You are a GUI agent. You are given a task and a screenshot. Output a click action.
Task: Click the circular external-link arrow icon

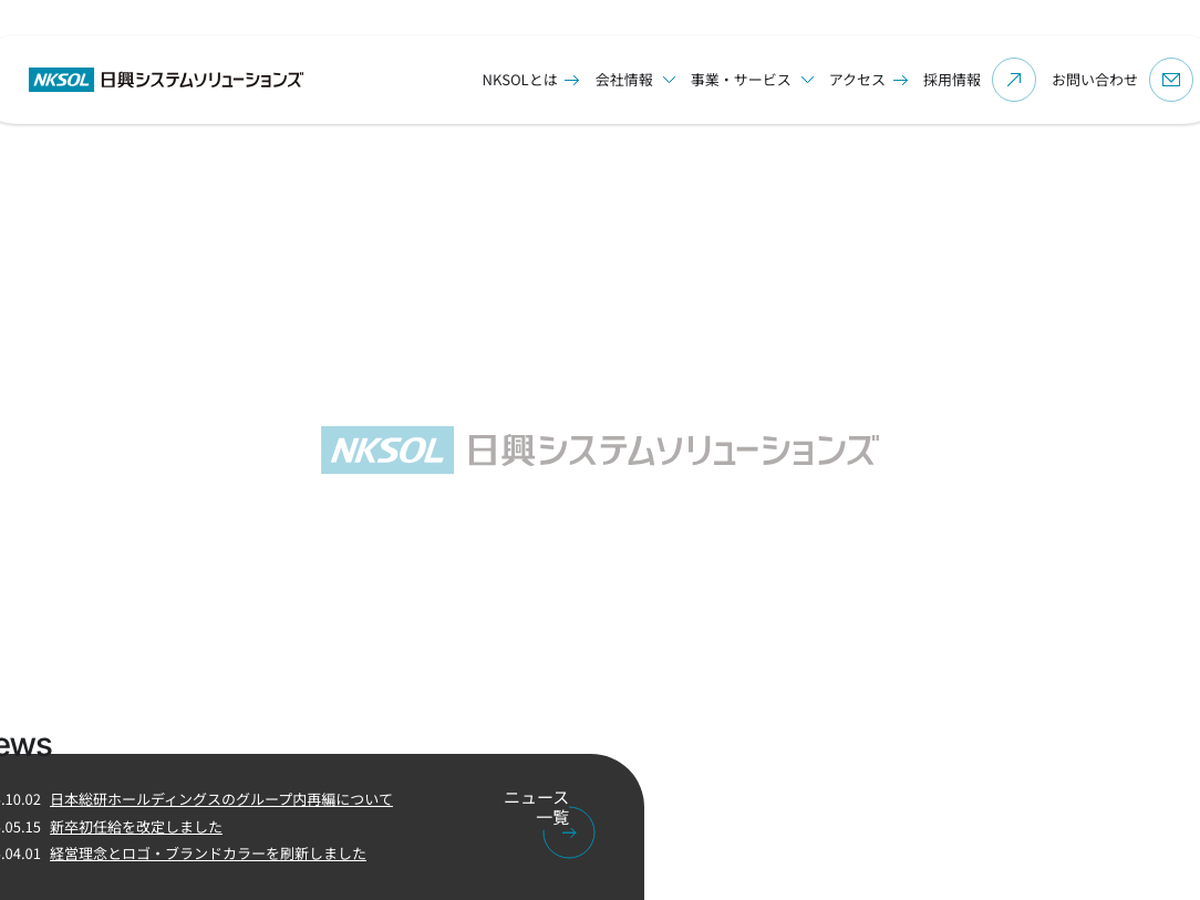click(x=1013, y=80)
